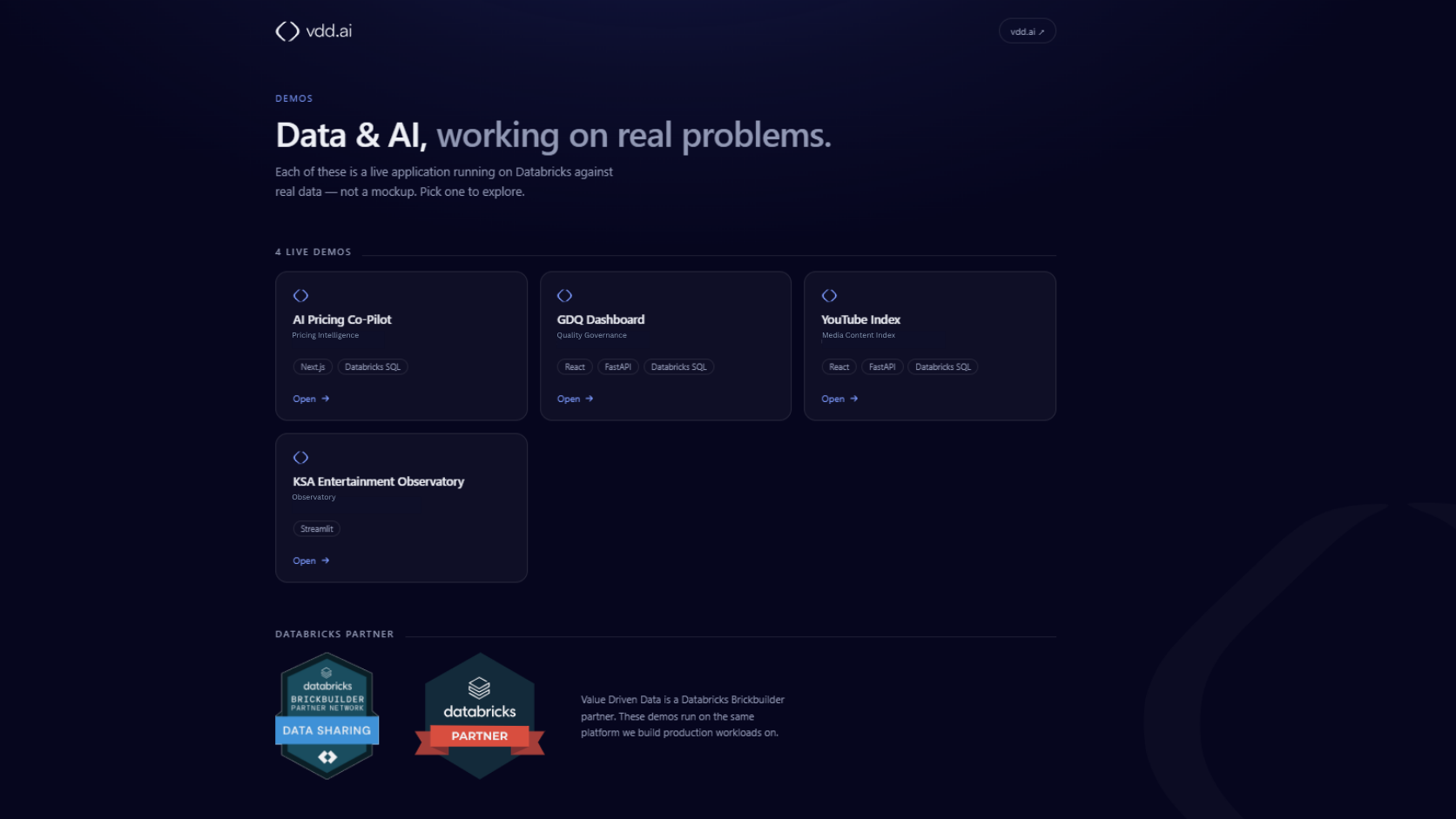Click Next.js tag on AI Pricing card
This screenshot has width=1456, height=819.
click(313, 367)
